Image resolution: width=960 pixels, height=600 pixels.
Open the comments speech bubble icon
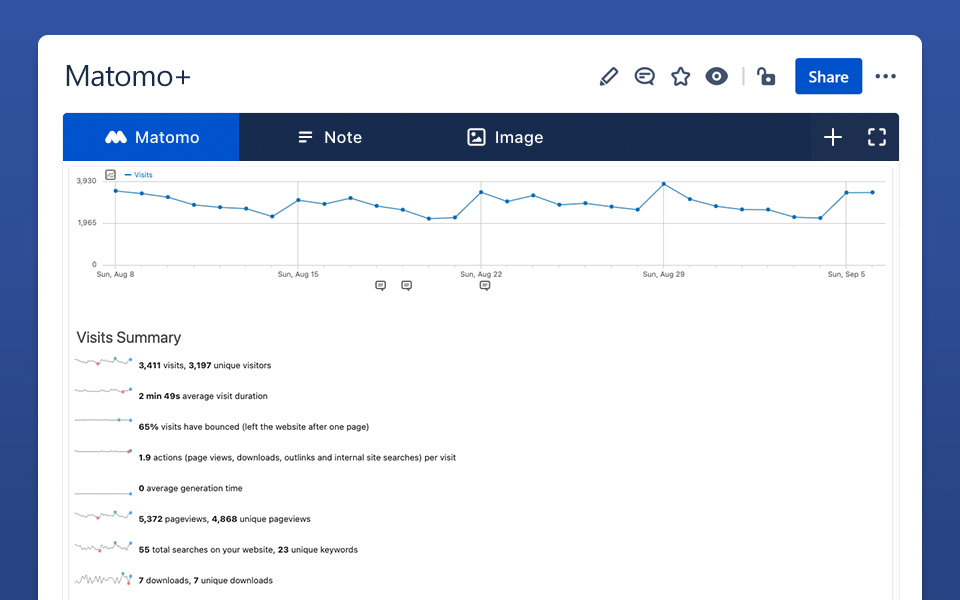point(645,77)
